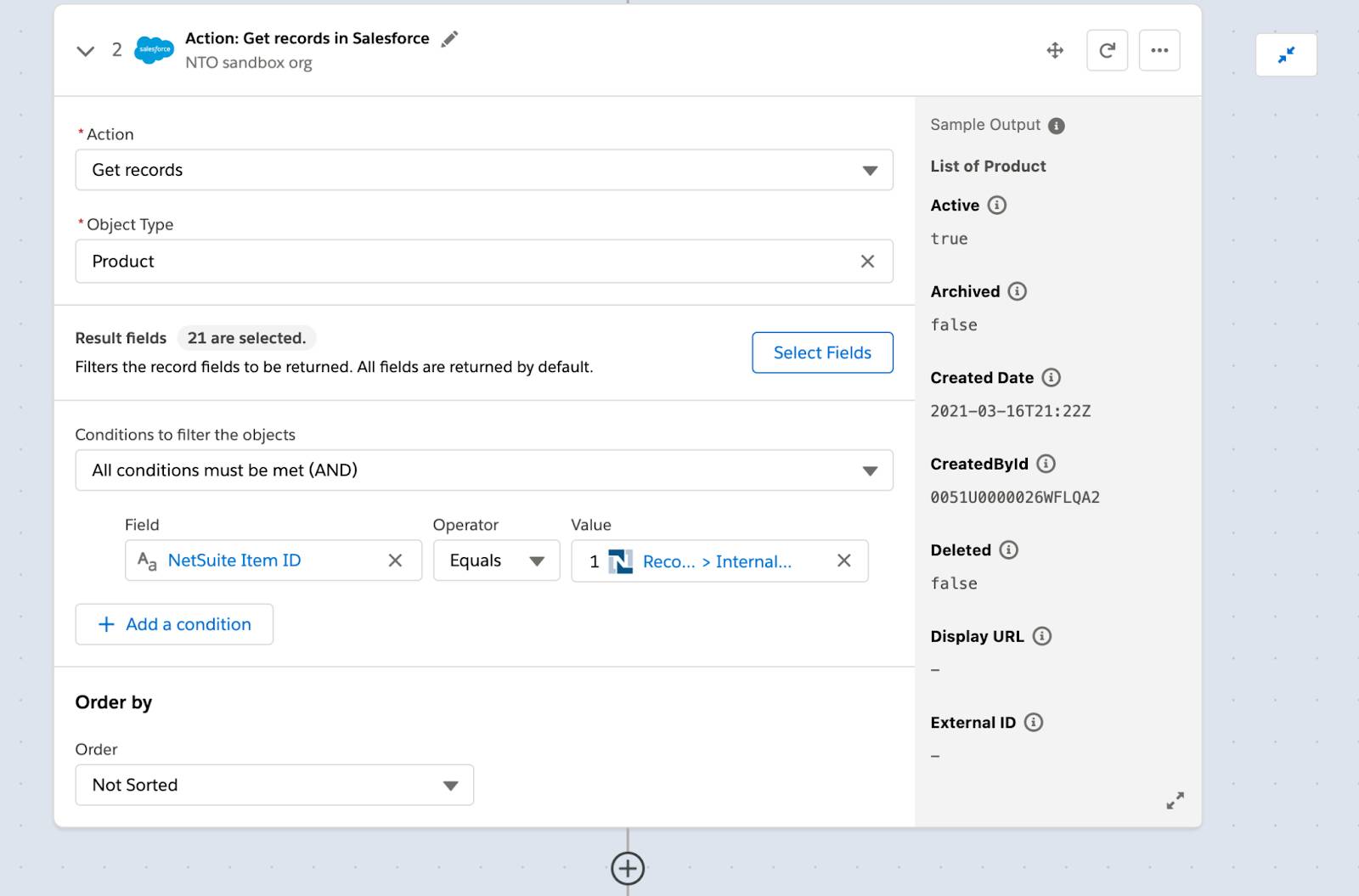Click the NetSuite icon in the value pill

point(621,561)
